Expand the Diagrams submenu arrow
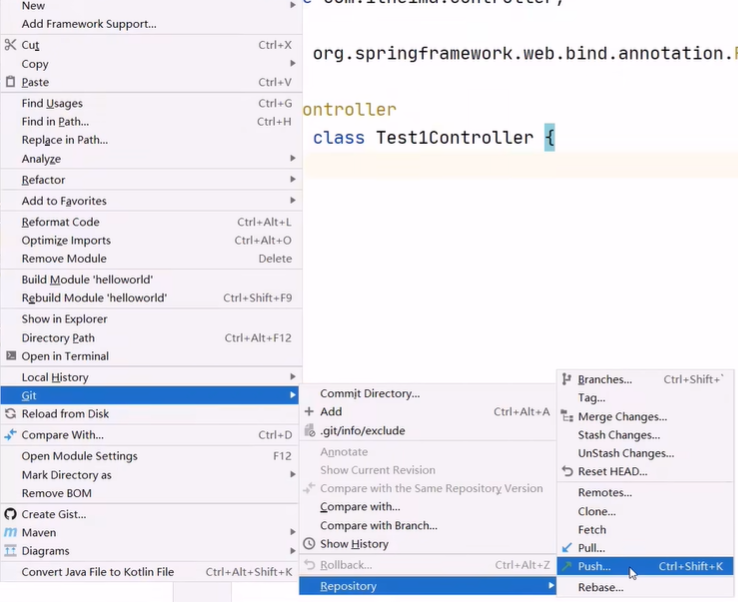 [x=293, y=550]
